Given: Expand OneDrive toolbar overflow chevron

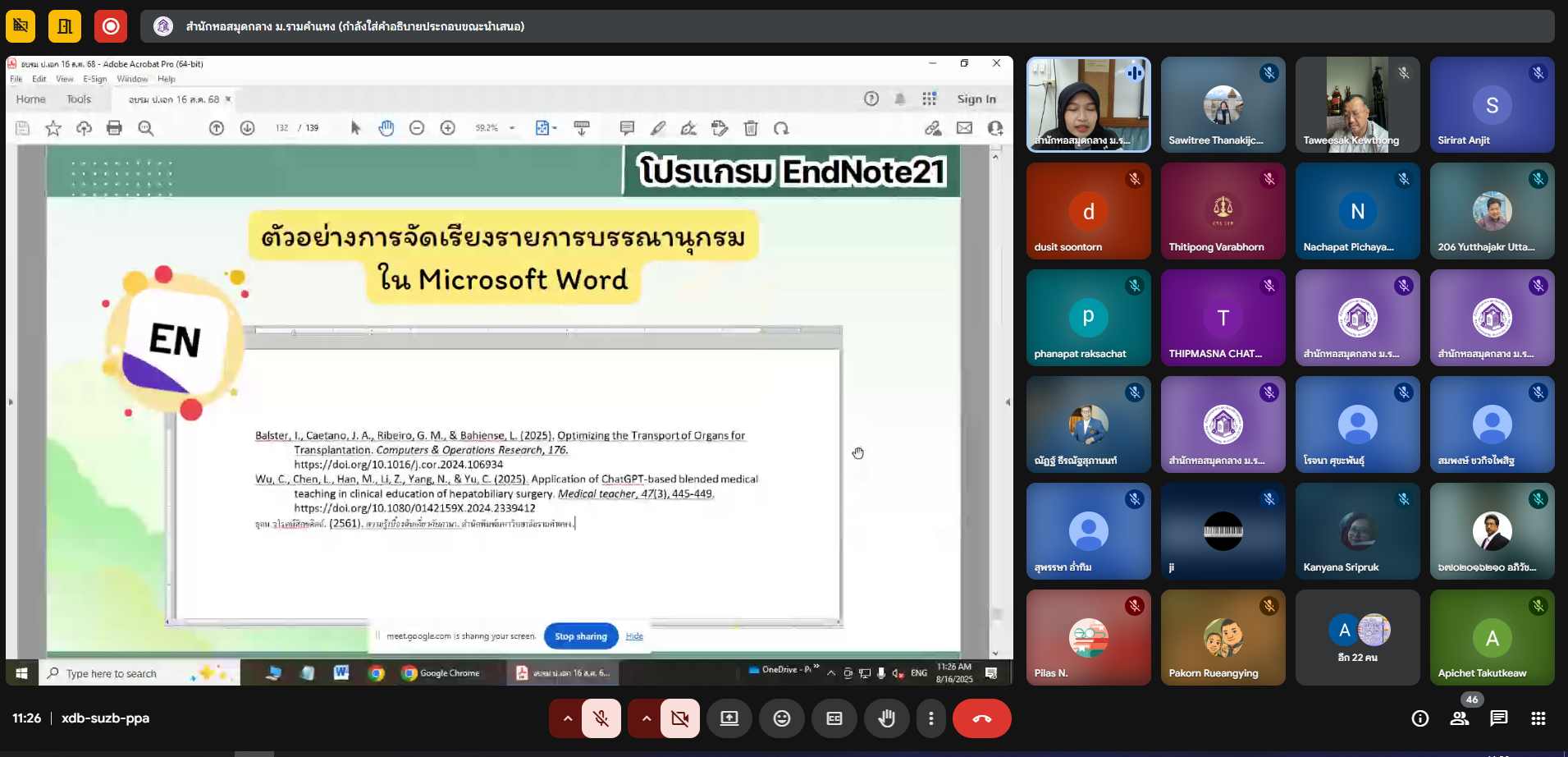Looking at the screenshot, I should point(816,667).
